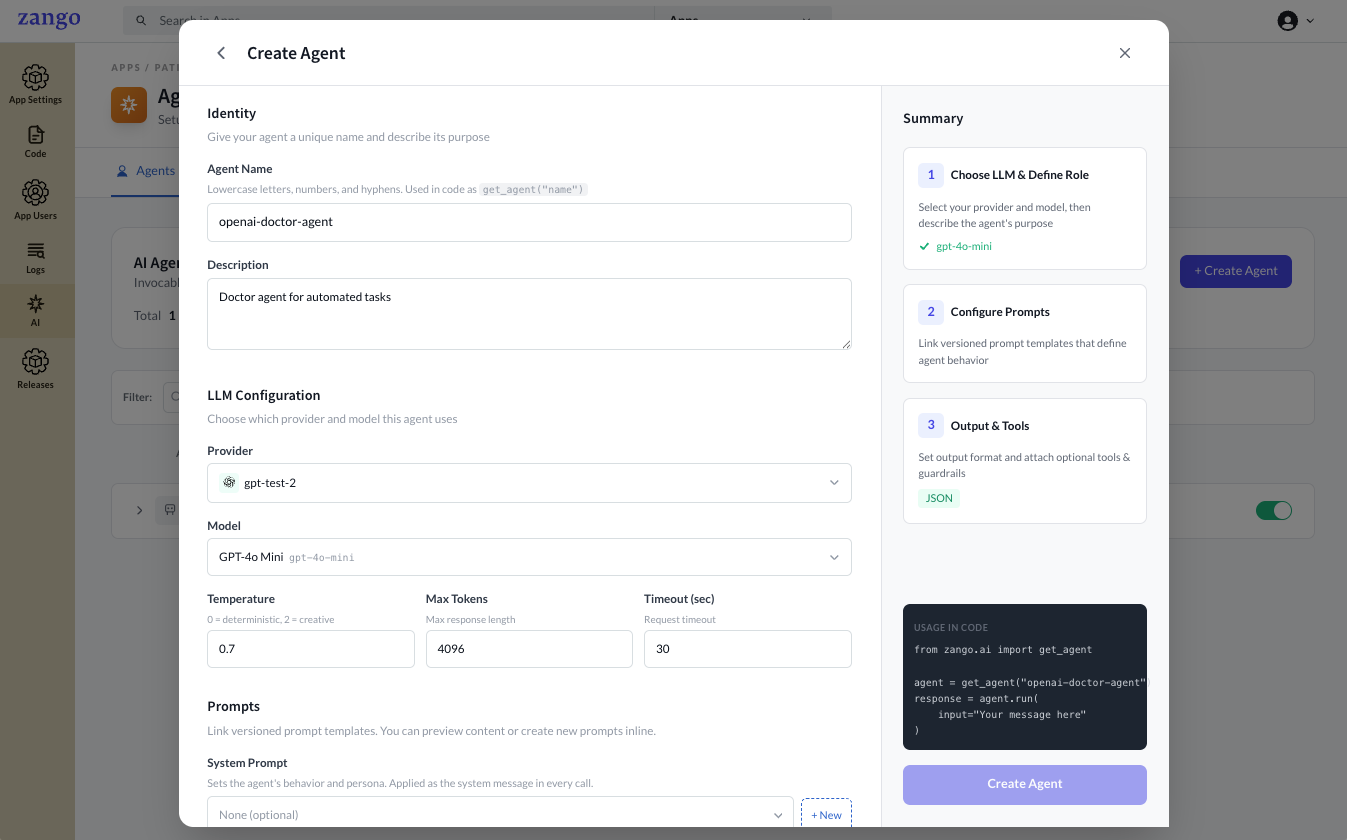Click the gpt-4o-mini summary text

(964, 246)
